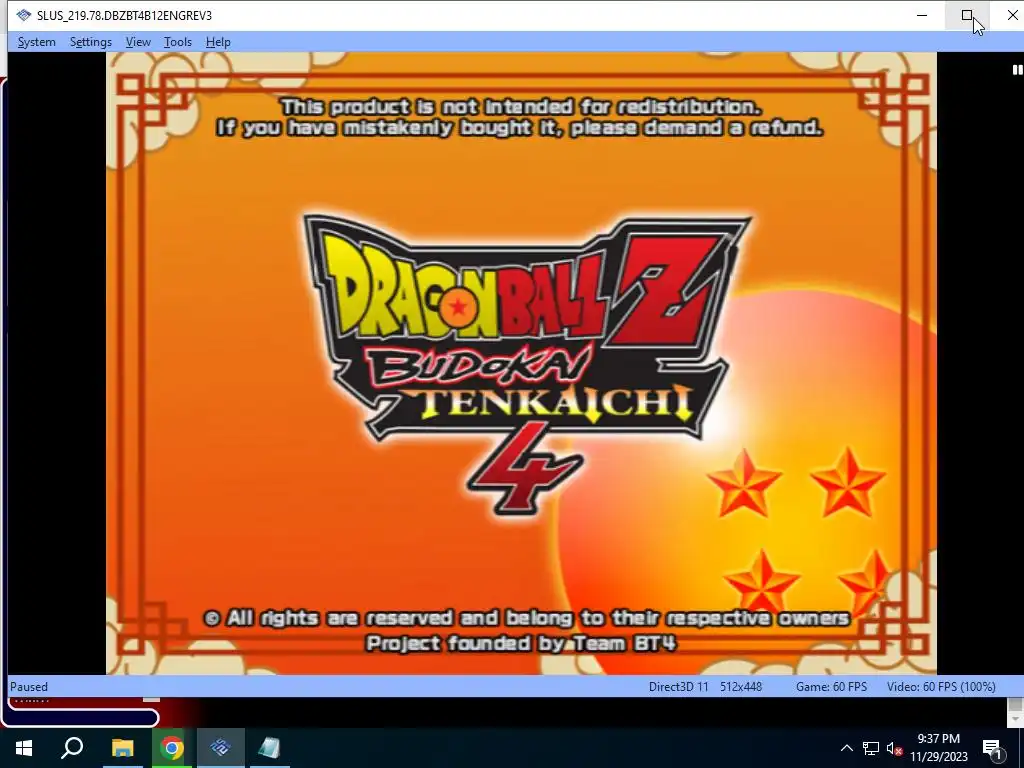Image resolution: width=1024 pixels, height=768 pixels.
Task: Open the Settings menu
Action: pos(91,42)
